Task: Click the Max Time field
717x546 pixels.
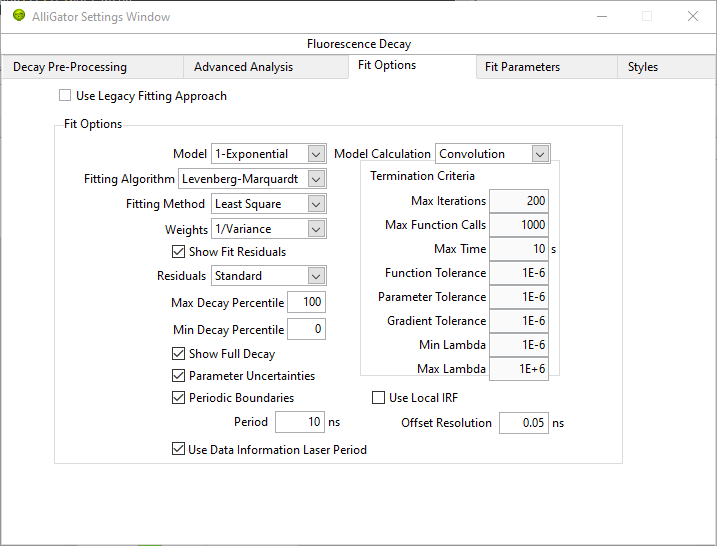Action: tap(519, 249)
